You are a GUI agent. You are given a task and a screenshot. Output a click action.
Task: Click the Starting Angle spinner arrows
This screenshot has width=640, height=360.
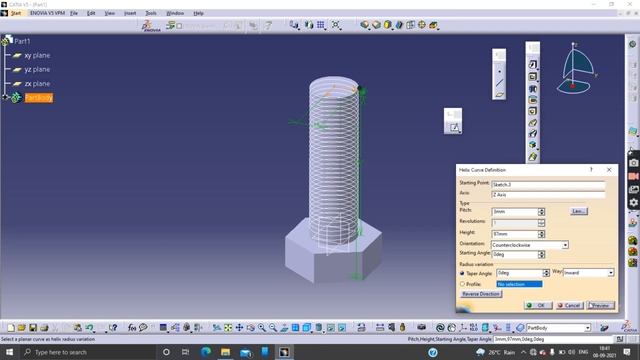pos(541,255)
